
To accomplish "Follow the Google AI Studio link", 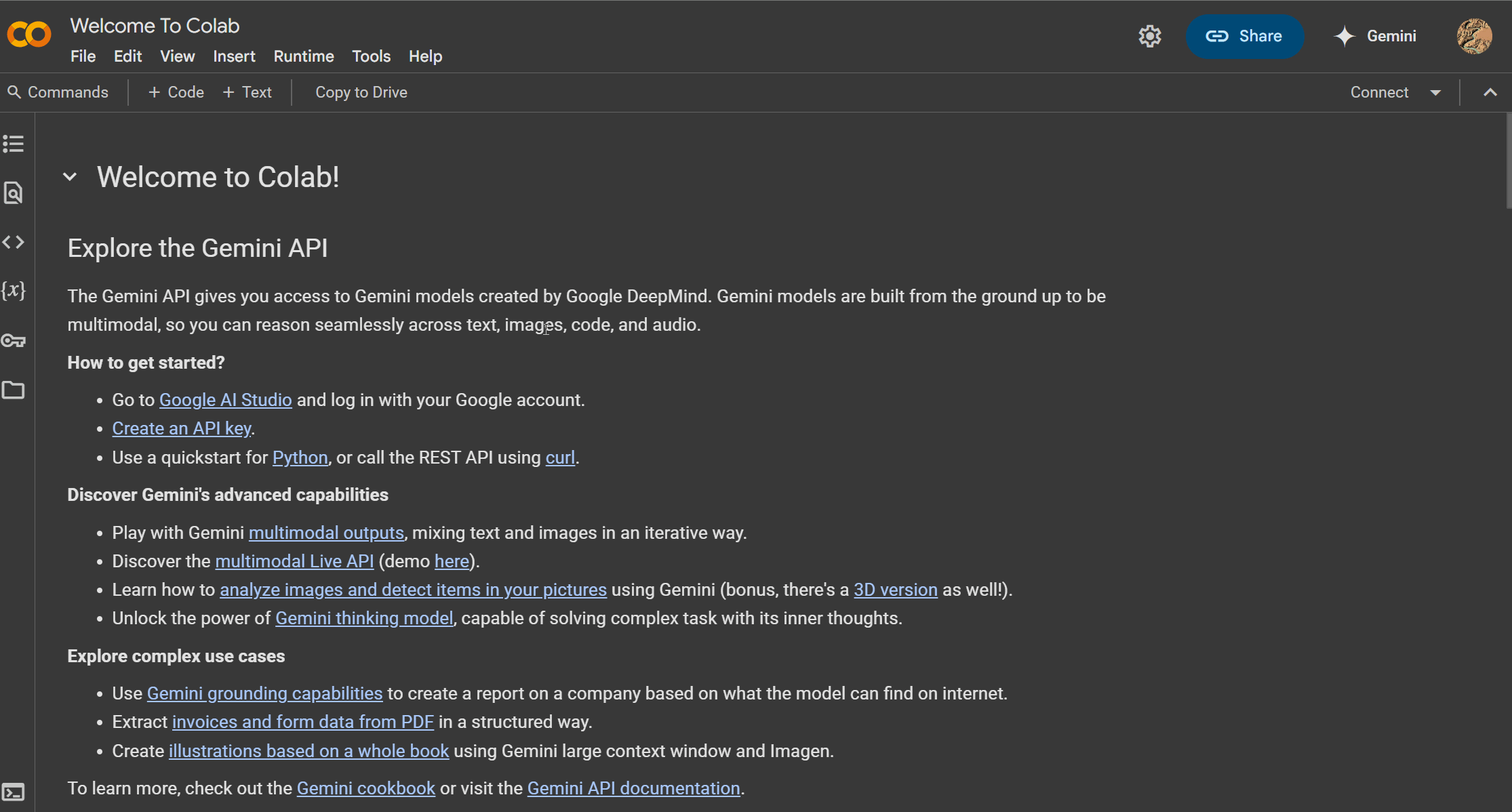I will point(226,400).
